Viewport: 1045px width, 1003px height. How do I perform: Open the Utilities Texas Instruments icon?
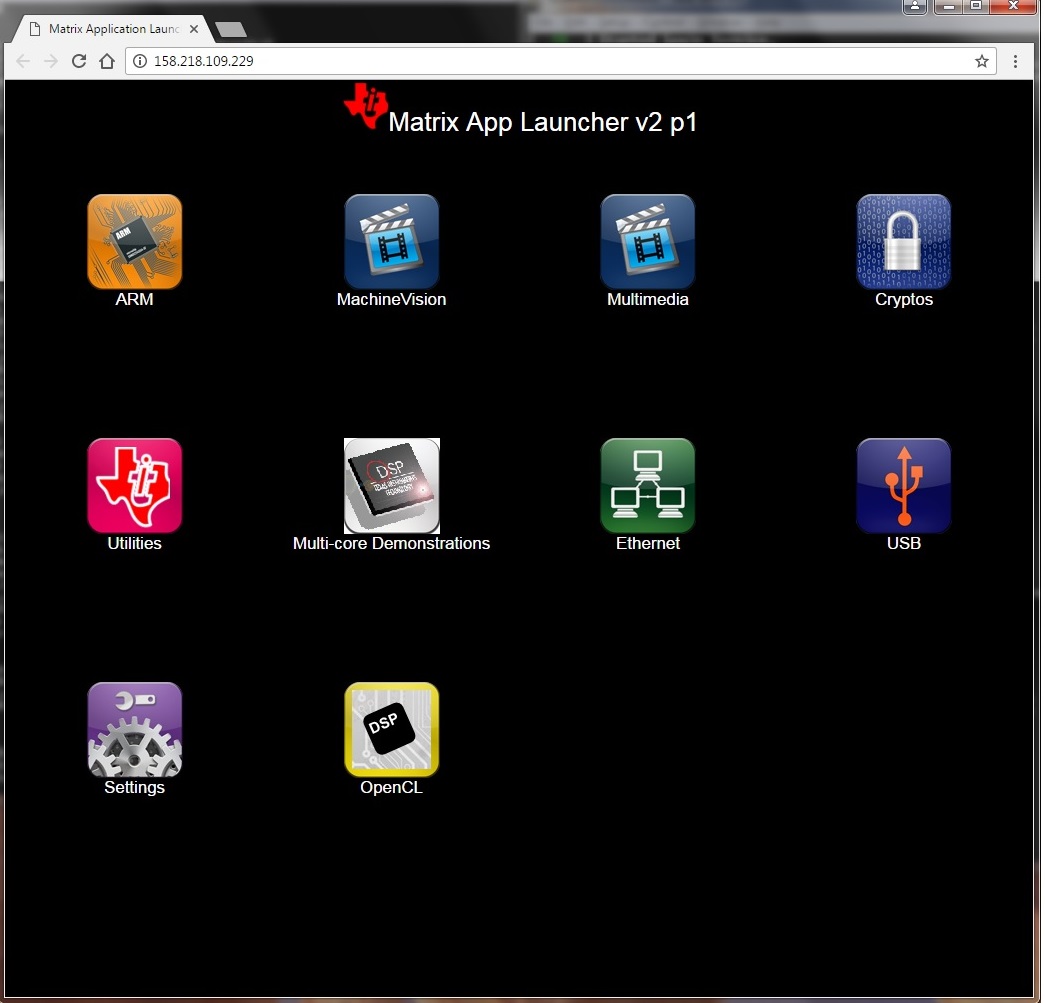(x=135, y=485)
